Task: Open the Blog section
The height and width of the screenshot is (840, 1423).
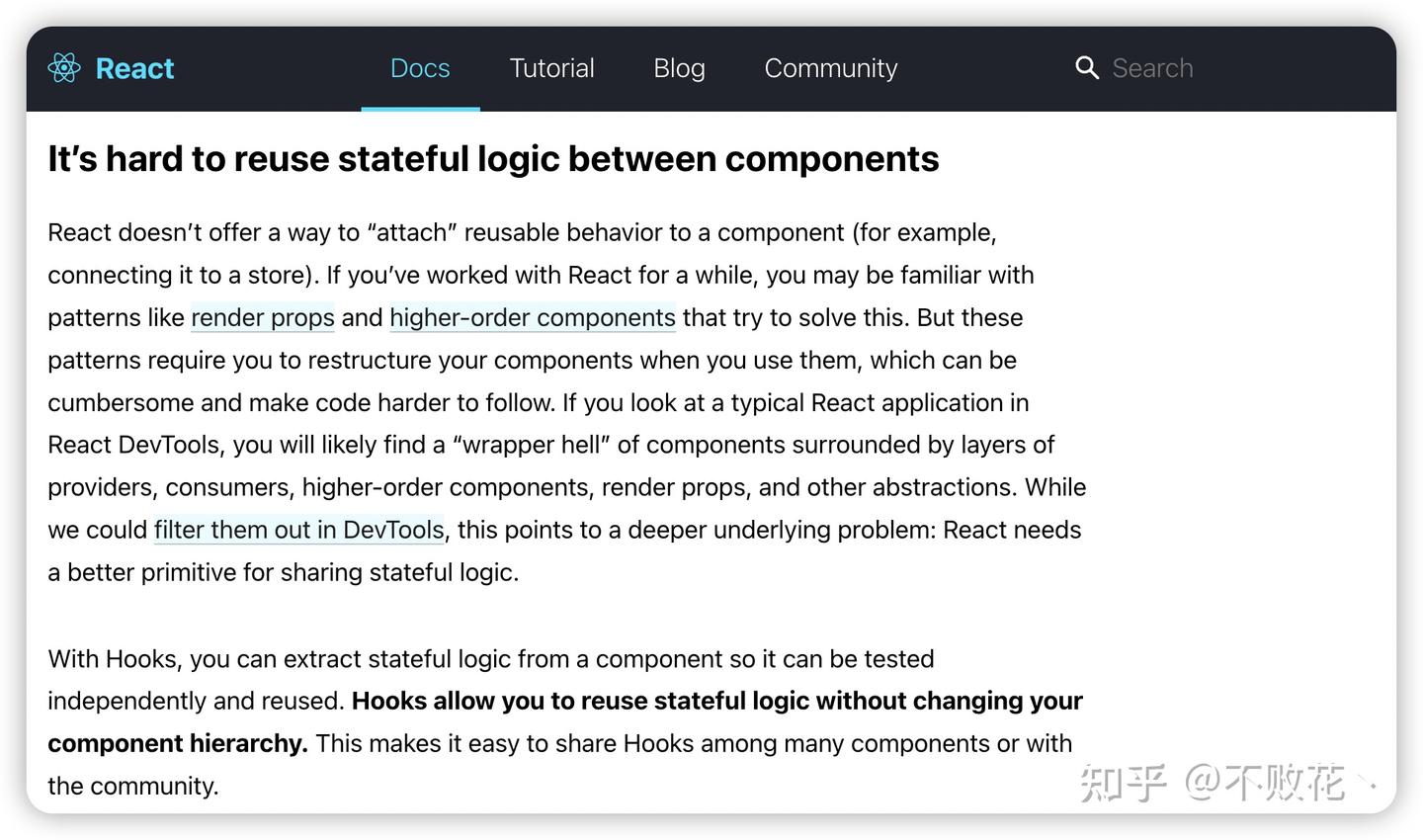Action: [679, 68]
